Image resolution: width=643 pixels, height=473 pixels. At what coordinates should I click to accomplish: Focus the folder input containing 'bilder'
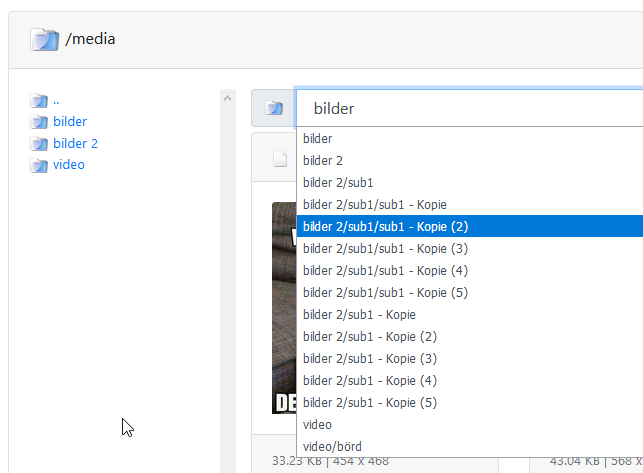point(470,108)
